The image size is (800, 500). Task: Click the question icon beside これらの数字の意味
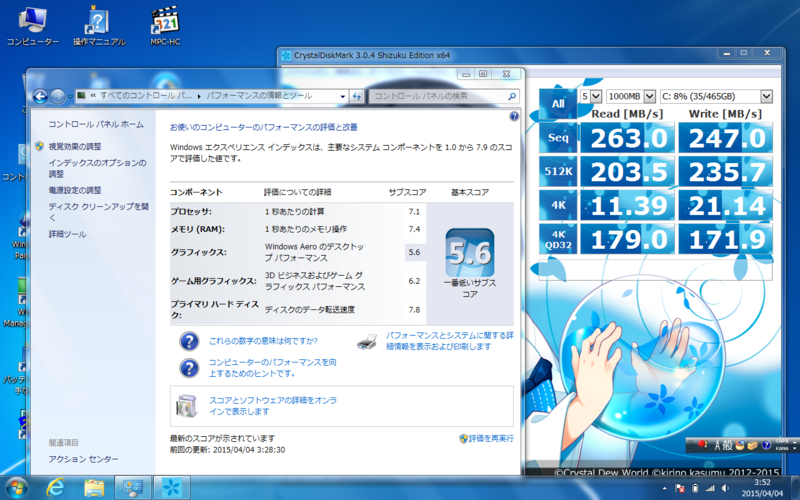coord(189,341)
